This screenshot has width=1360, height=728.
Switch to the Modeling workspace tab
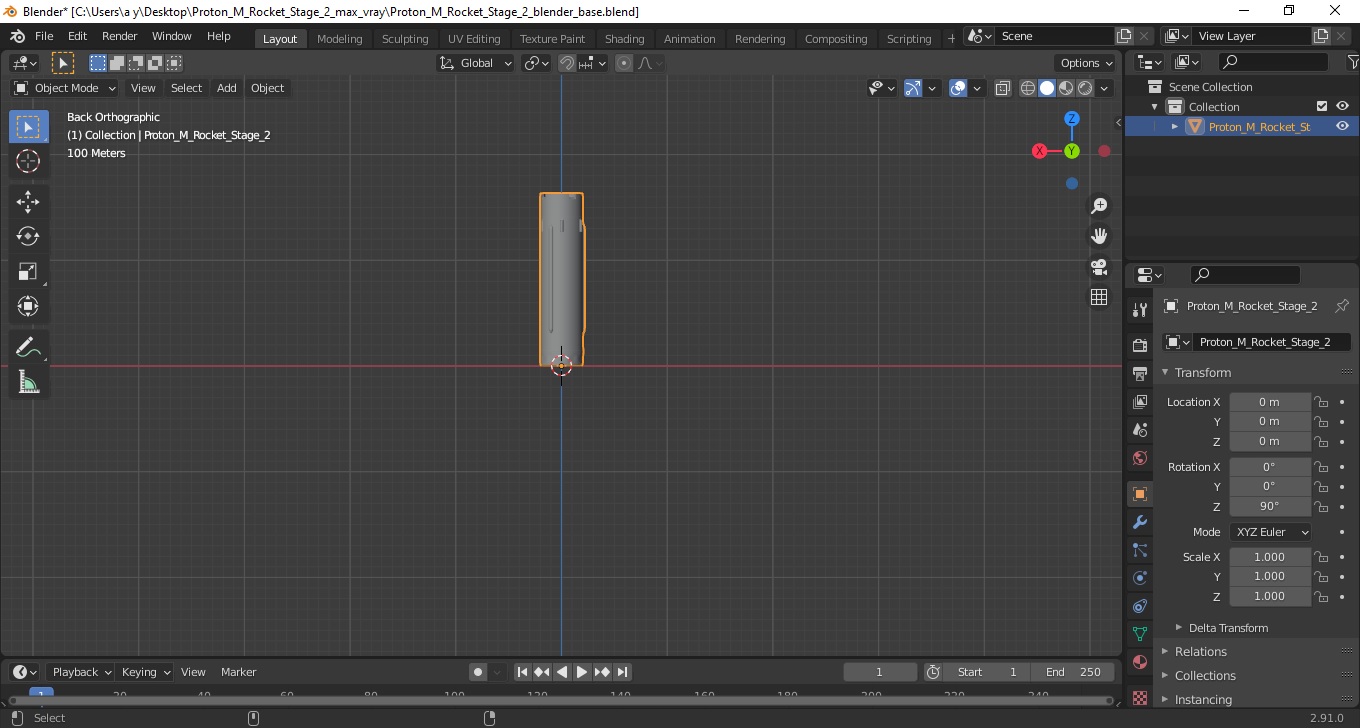(x=339, y=39)
